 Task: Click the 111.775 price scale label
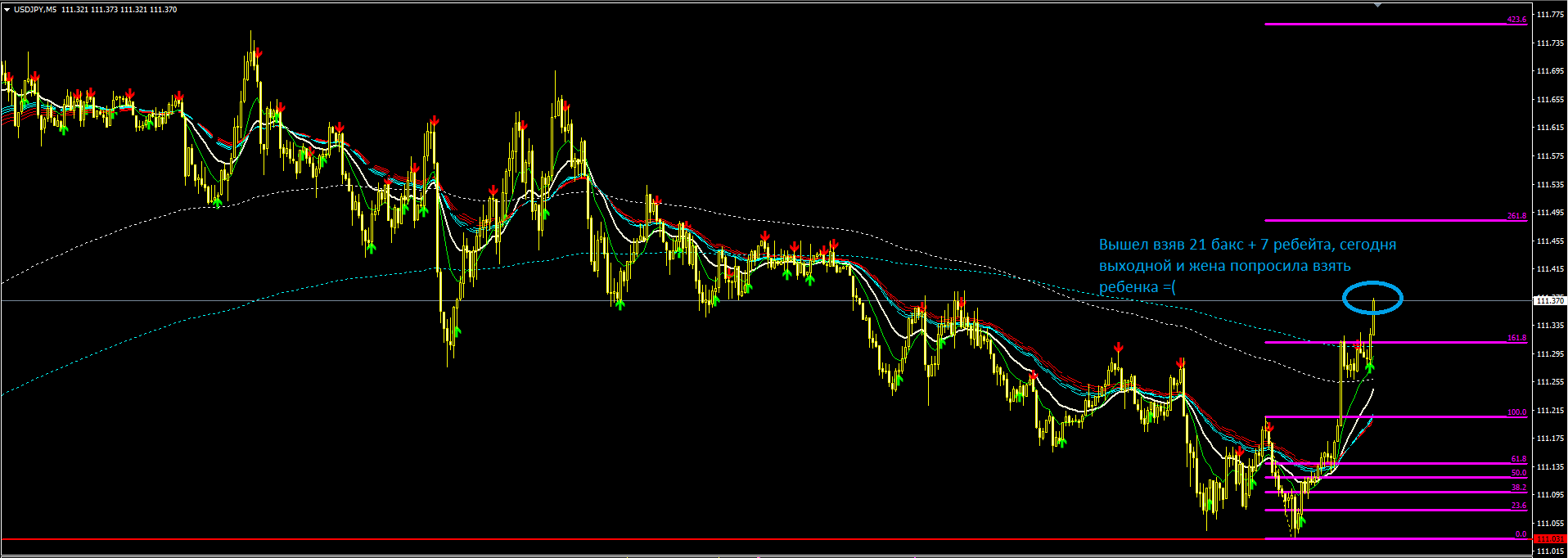click(1550, 15)
